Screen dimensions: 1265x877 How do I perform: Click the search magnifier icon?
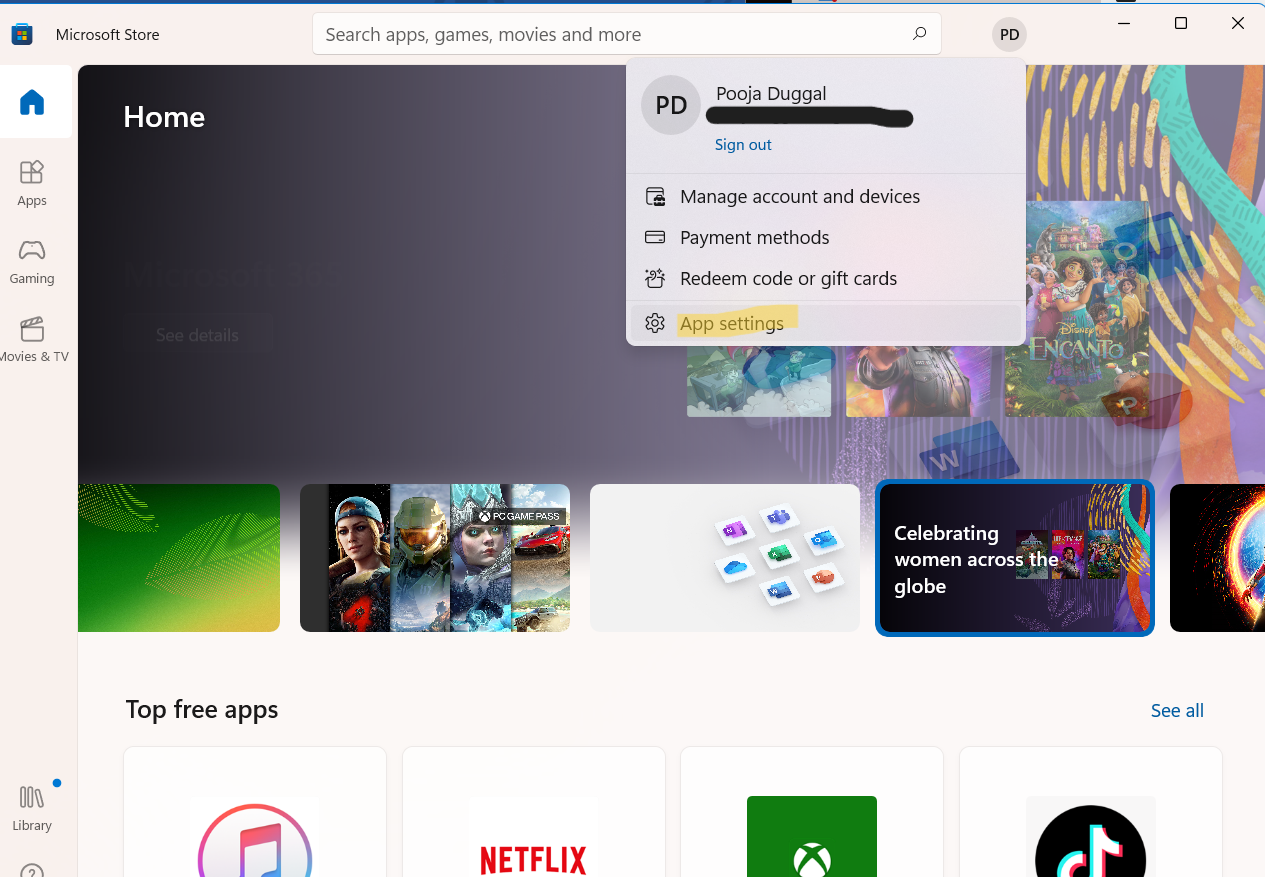pos(919,34)
